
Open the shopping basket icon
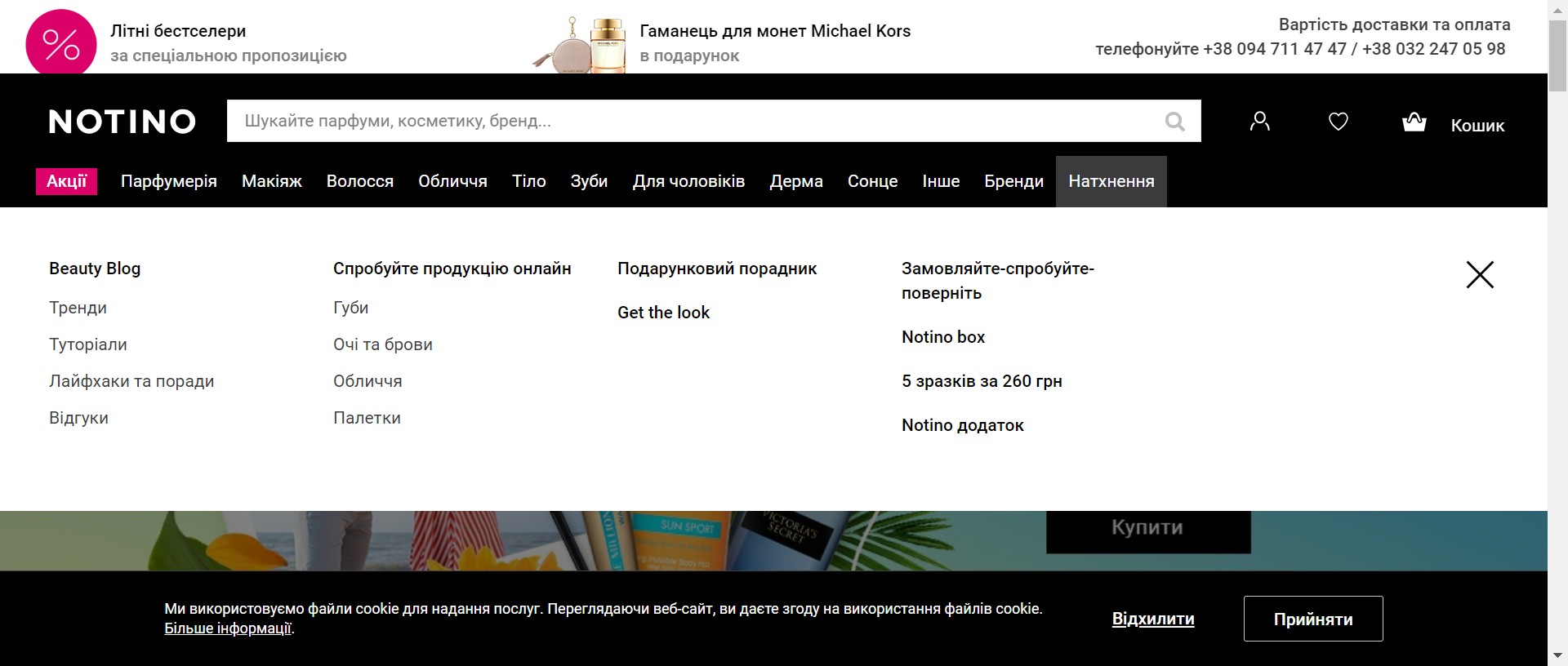1414,122
